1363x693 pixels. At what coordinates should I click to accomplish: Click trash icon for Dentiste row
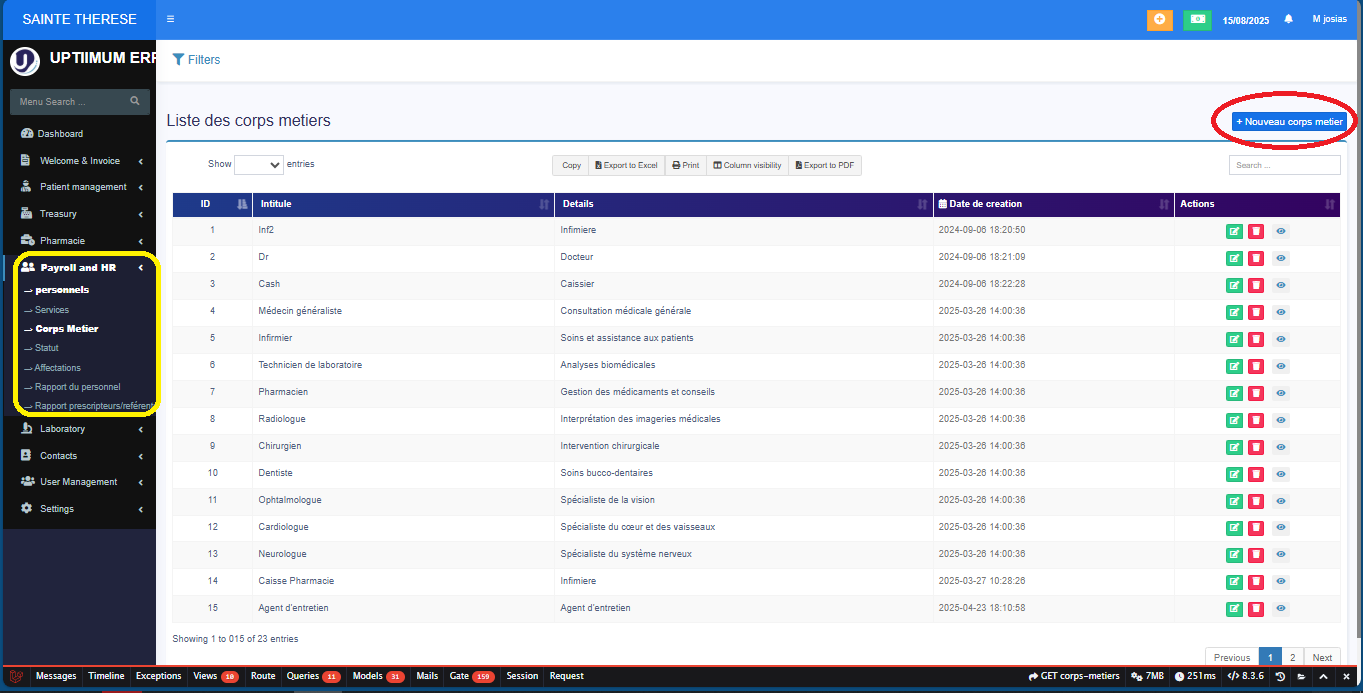1256,474
